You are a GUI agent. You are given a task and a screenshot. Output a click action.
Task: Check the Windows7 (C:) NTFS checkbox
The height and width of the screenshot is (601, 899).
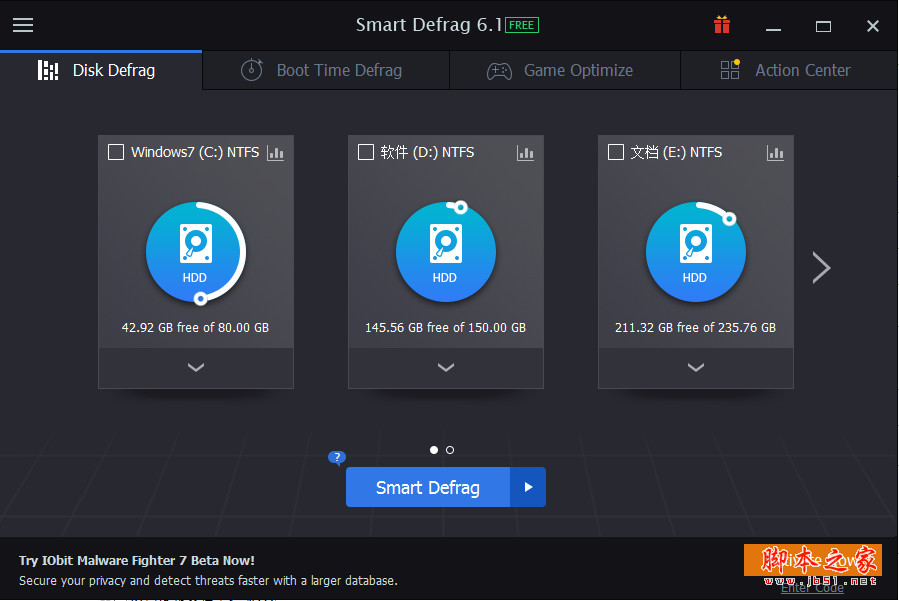116,153
